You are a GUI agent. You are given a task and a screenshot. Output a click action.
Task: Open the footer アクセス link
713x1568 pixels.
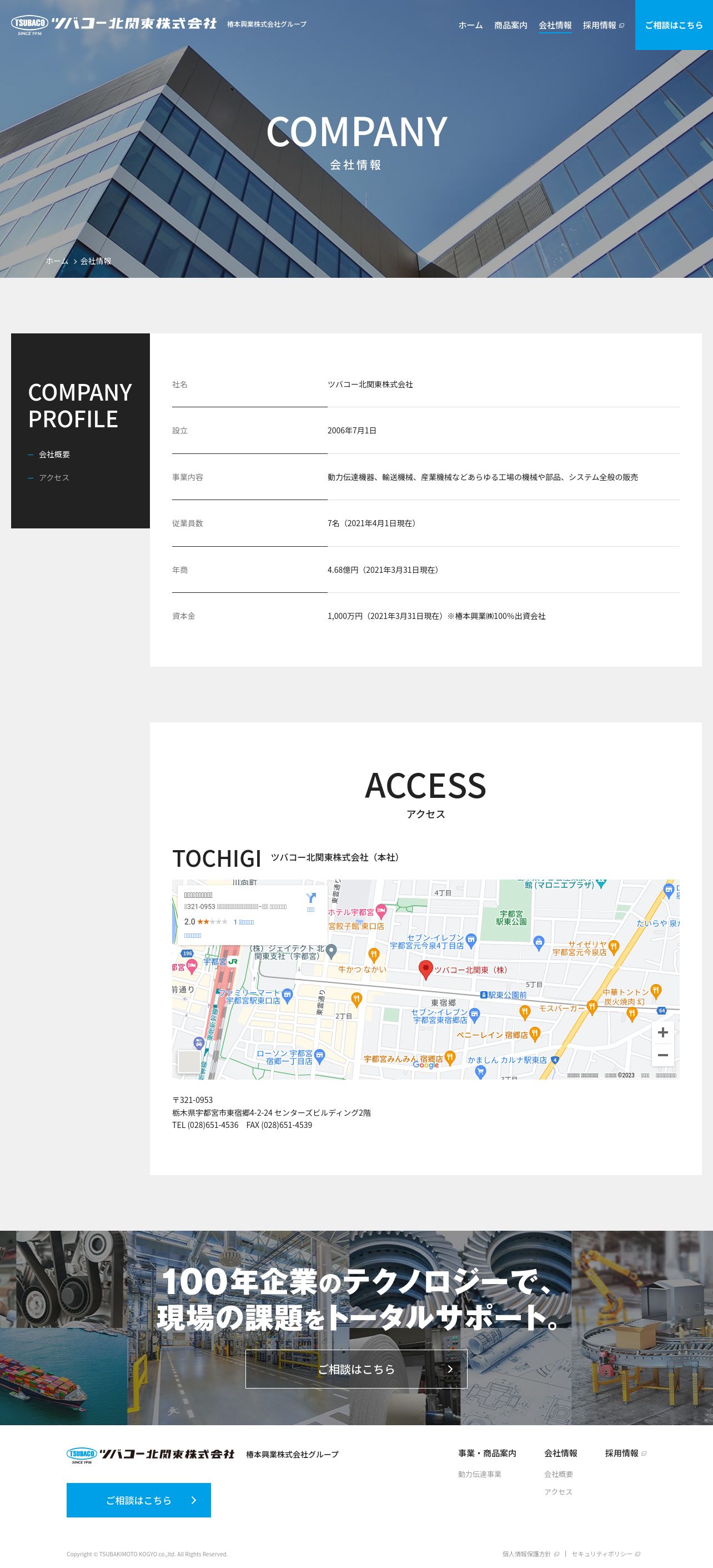click(559, 1492)
